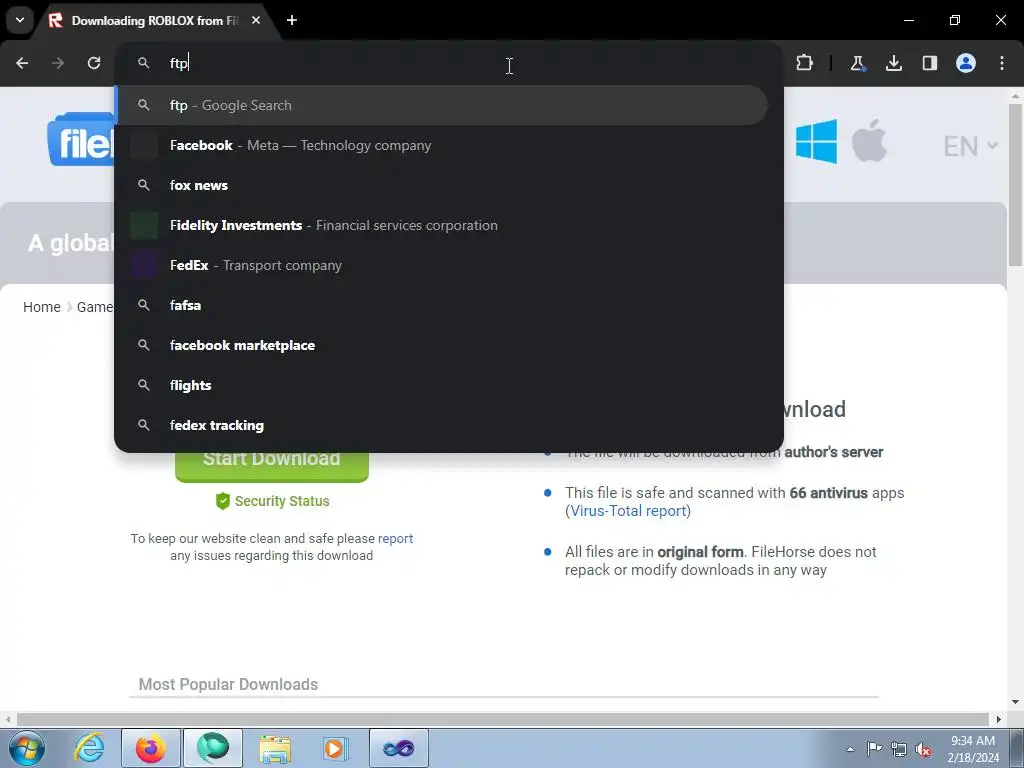The width and height of the screenshot is (1024, 768).
Task: Click the FileHorse logo
Action: click(x=81, y=139)
